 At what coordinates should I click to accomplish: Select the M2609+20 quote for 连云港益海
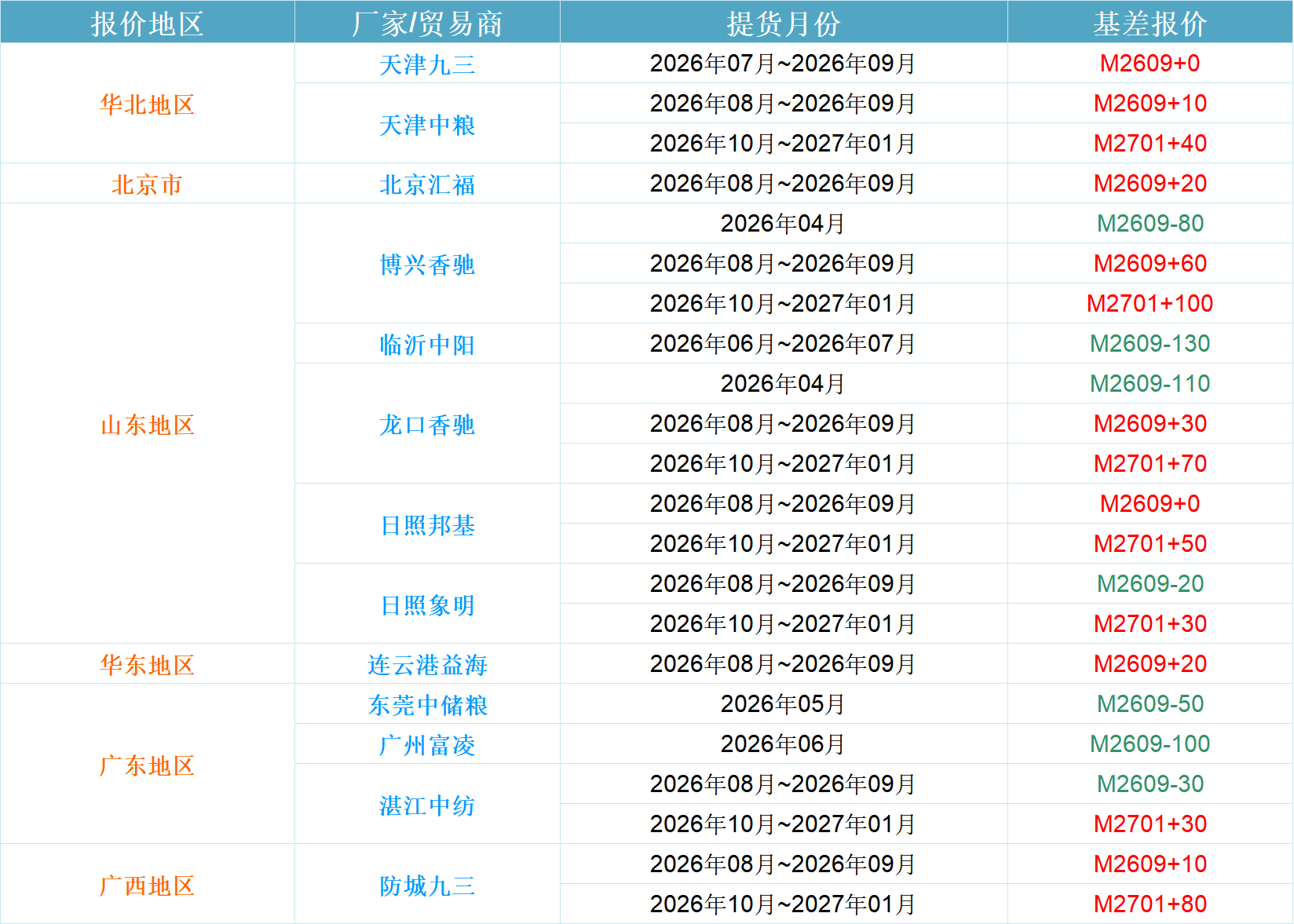coord(1150,664)
